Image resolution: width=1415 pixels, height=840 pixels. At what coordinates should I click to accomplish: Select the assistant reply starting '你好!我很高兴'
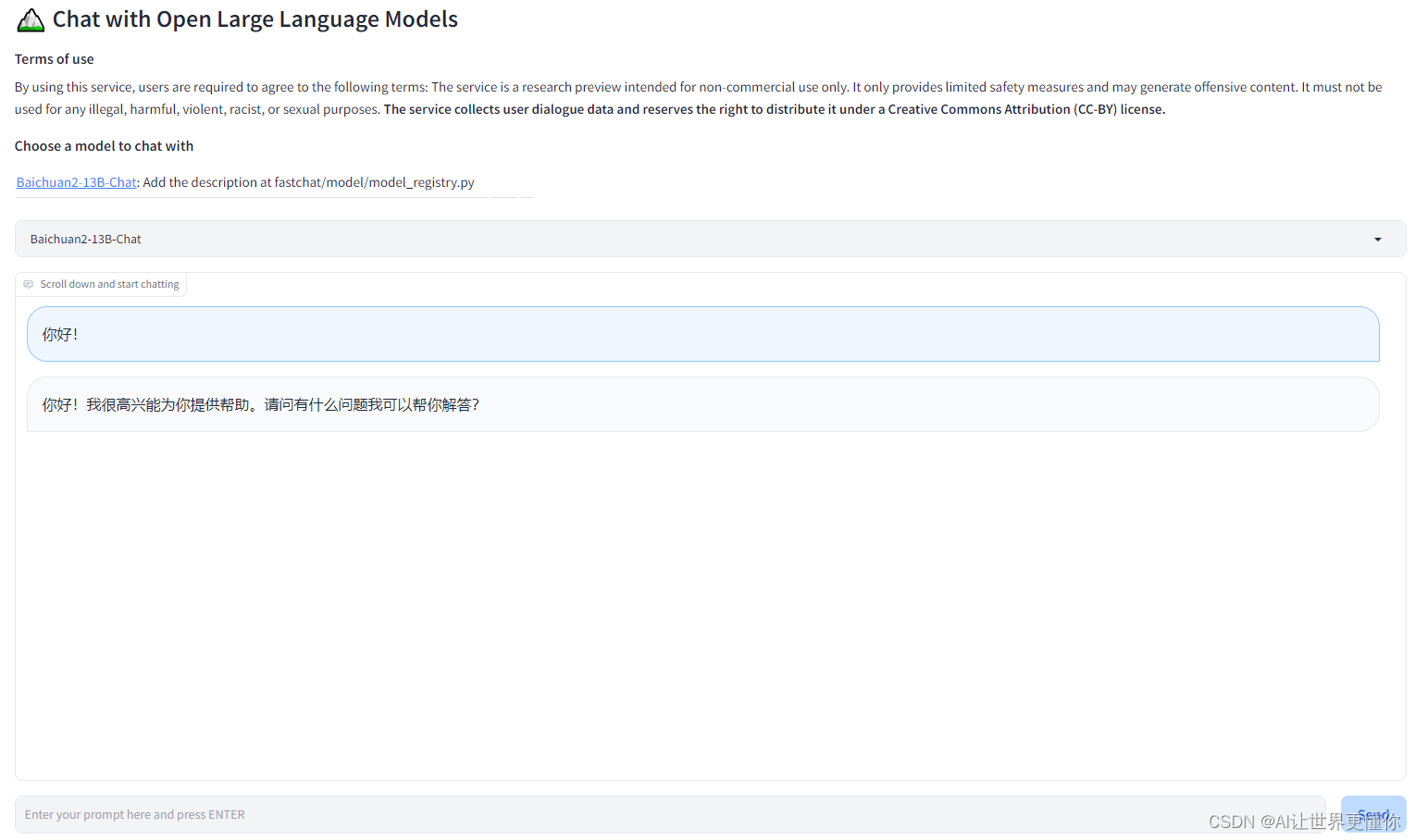click(x=702, y=404)
